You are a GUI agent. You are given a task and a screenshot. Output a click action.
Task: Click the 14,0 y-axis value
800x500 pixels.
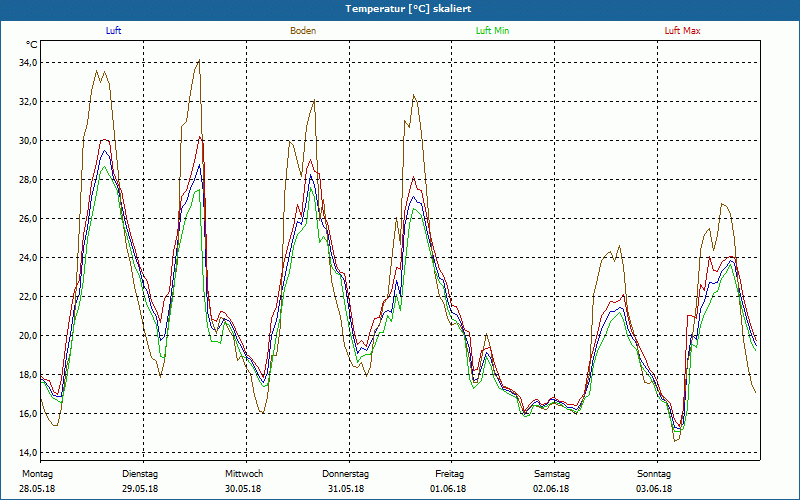click(x=28, y=453)
